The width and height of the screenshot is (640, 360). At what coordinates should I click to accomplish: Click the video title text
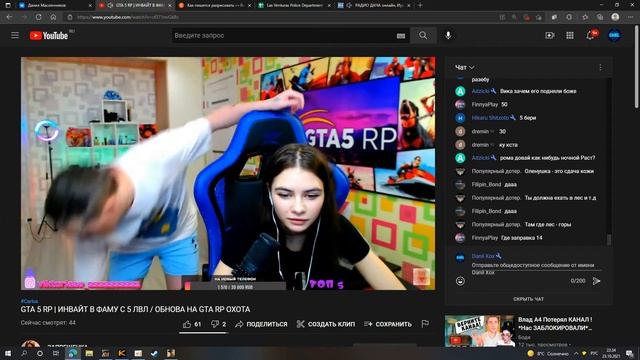coord(136,309)
